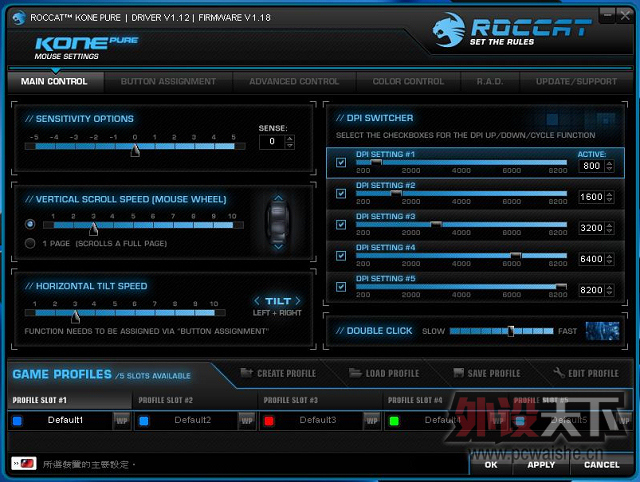640x482 pixels.
Task: Click the 8200 DPI value field
Action: pos(592,290)
